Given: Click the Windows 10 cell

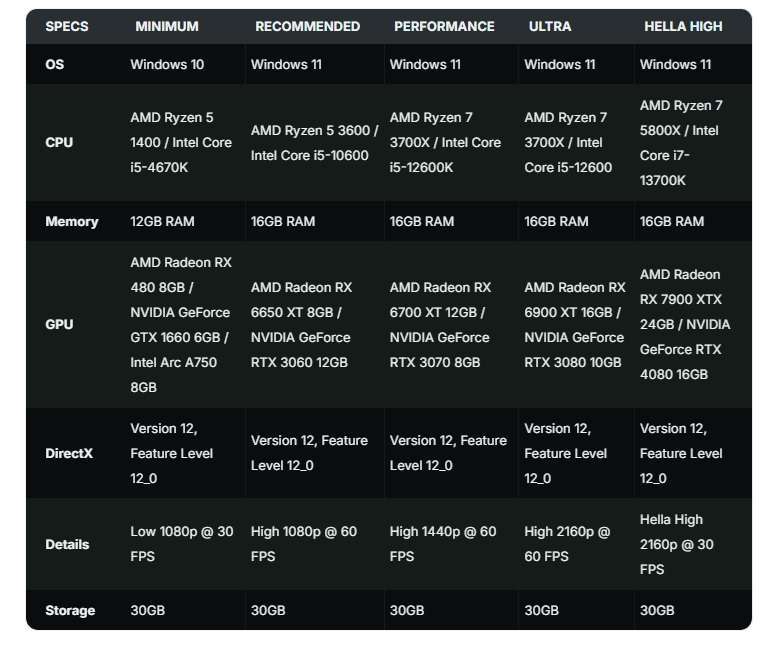Looking at the screenshot, I should 167,64.
